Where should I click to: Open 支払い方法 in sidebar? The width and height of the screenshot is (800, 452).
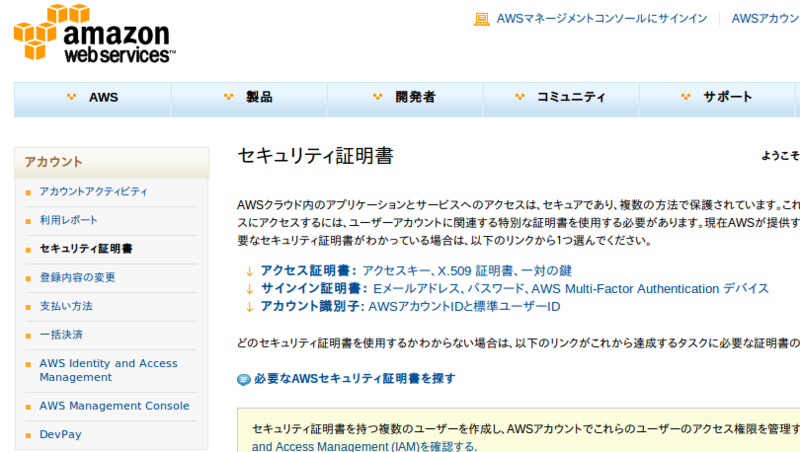tap(66, 306)
